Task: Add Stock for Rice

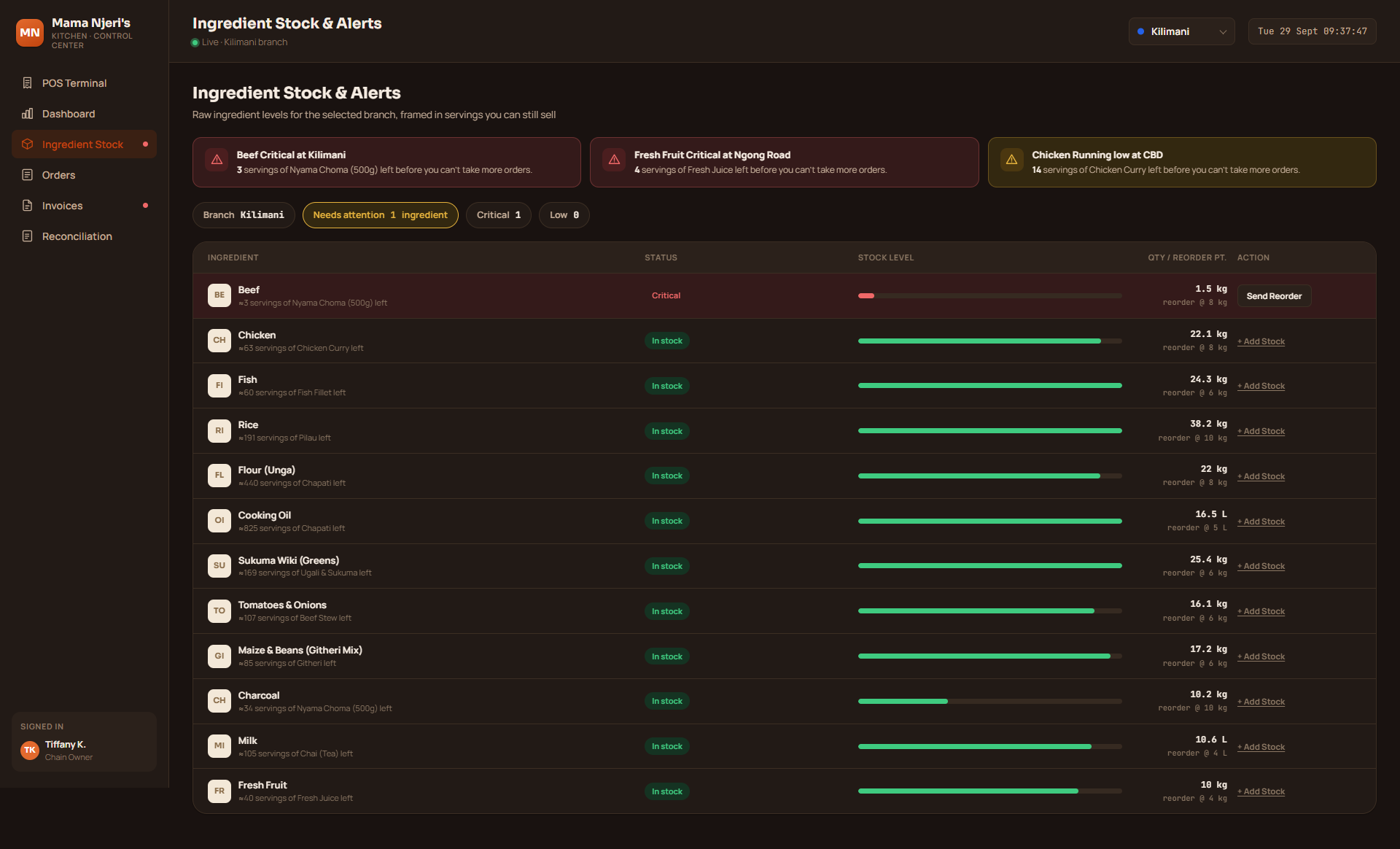Action: (x=1261, y=431)
